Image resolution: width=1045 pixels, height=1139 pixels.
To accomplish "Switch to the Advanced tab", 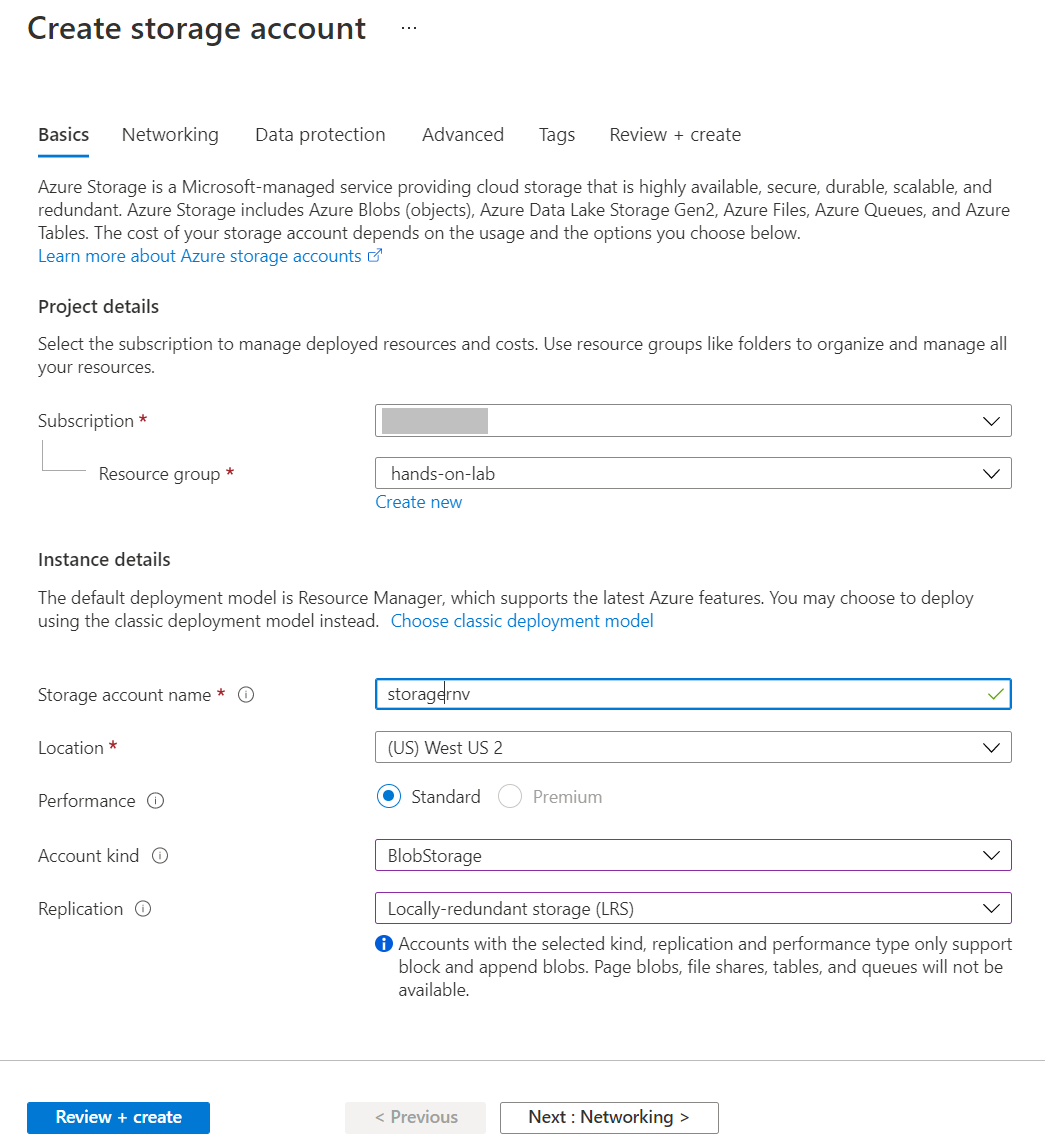I will pyautogui.click(x=463, y=135).
